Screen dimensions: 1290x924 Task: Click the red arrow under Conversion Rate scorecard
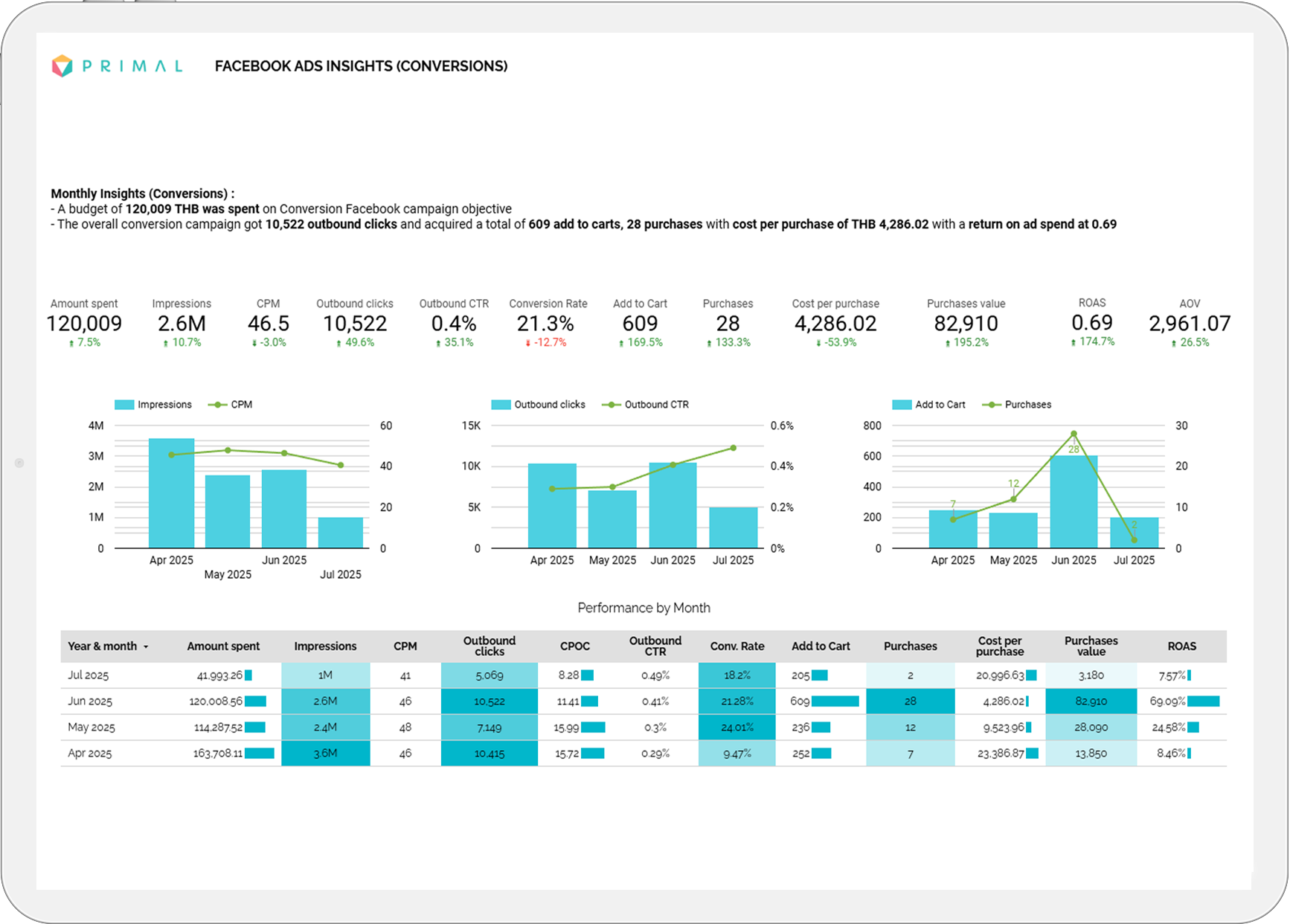coord(527,343)
